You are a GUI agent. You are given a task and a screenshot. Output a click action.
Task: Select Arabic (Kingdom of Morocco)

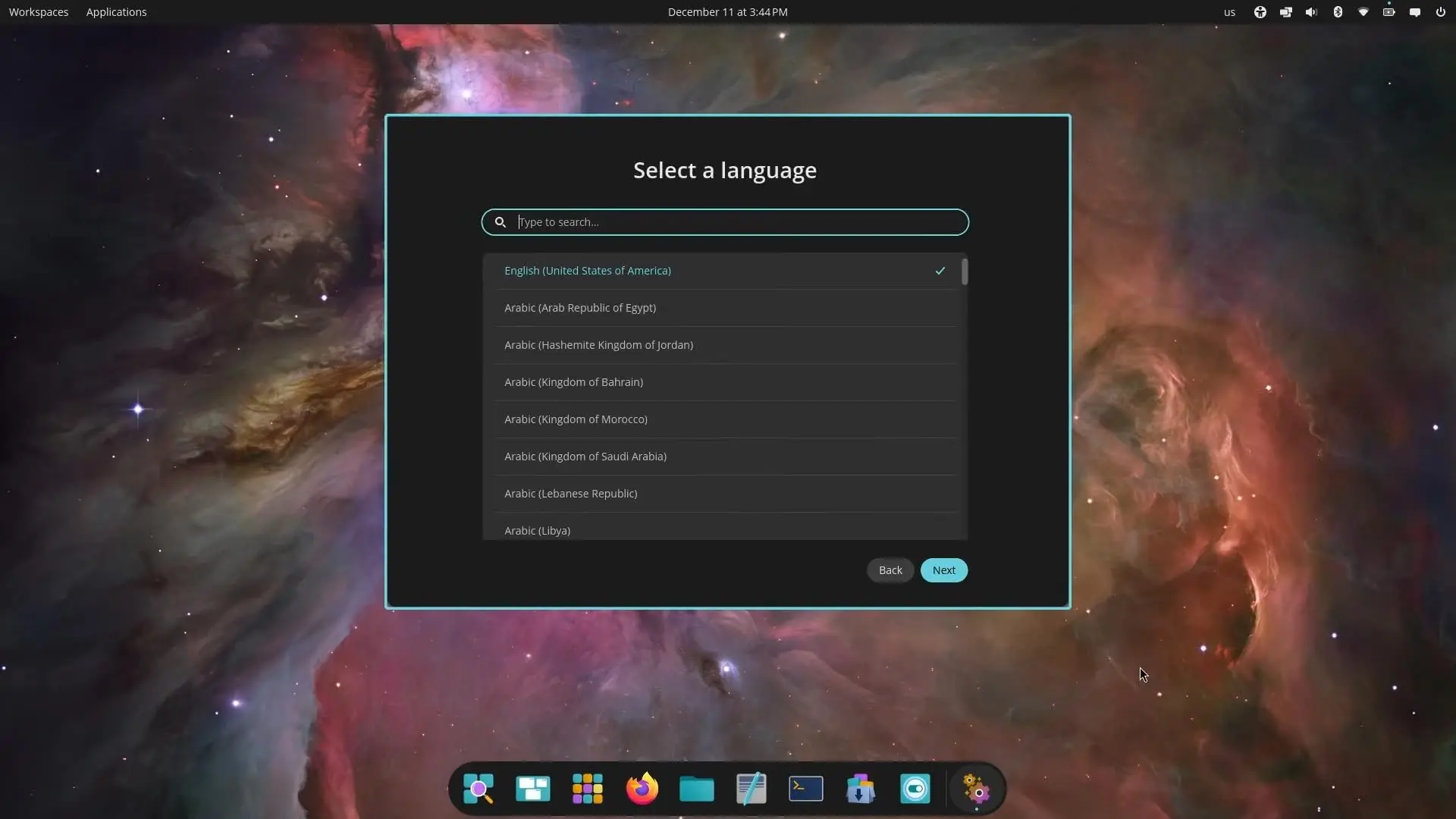coord(725,419)
